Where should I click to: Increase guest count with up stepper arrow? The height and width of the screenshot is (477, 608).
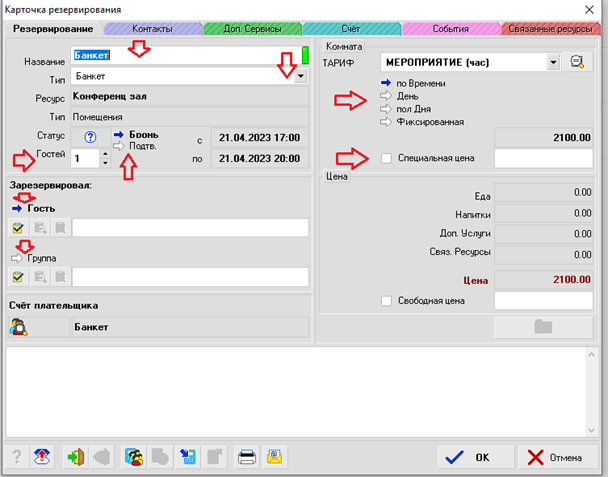tap(105, 152)
